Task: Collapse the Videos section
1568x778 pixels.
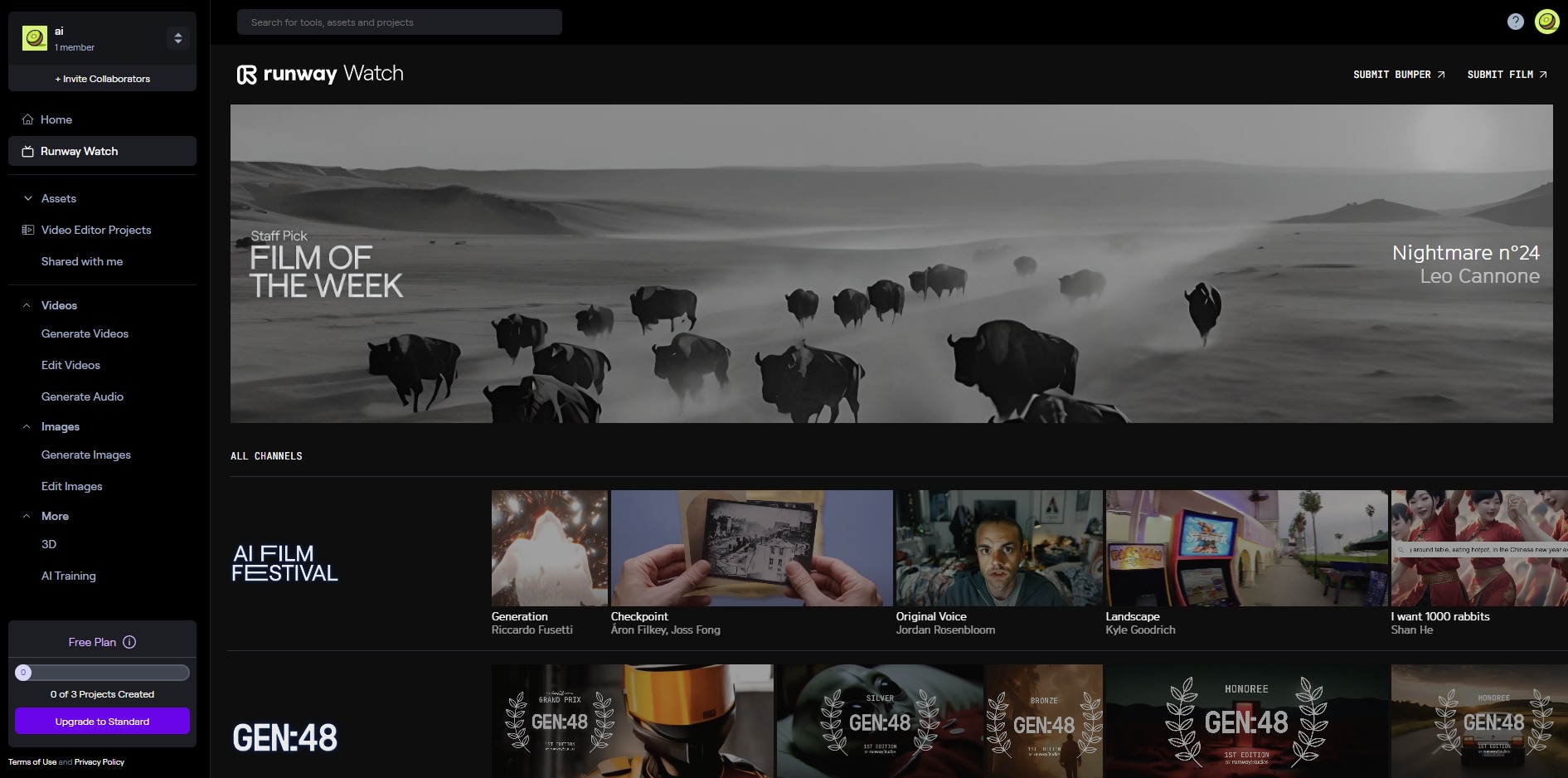Action: [27, 305]
